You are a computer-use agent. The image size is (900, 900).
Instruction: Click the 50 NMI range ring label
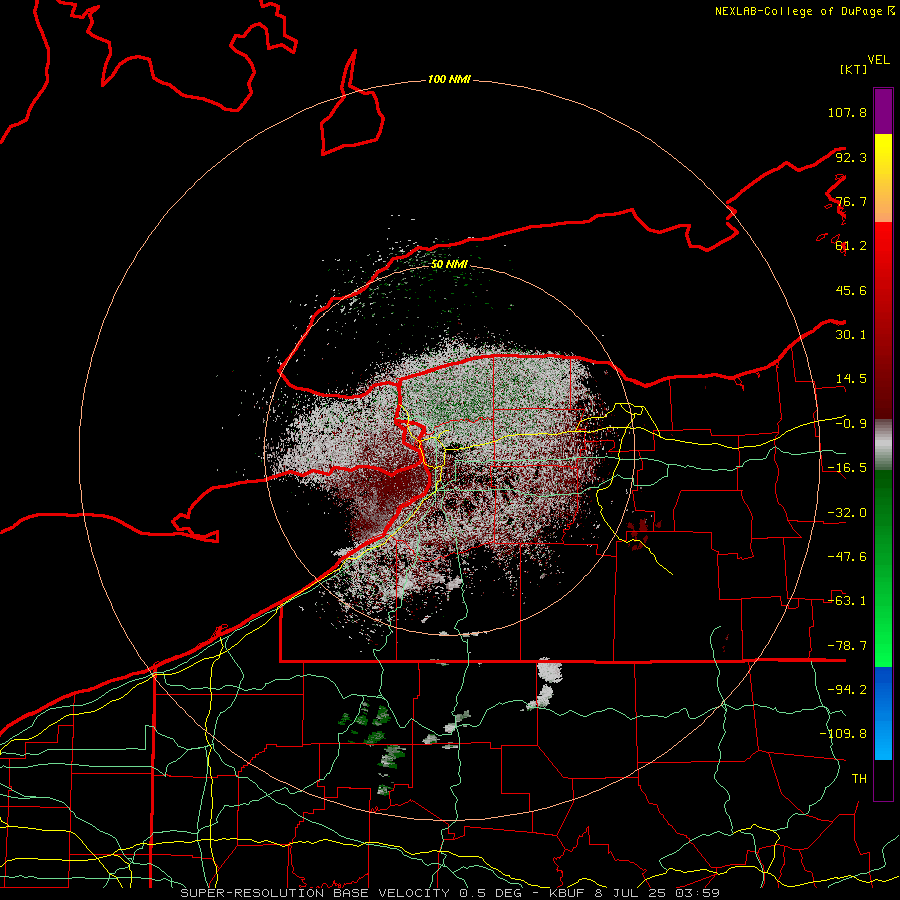(x=449, y=265)
